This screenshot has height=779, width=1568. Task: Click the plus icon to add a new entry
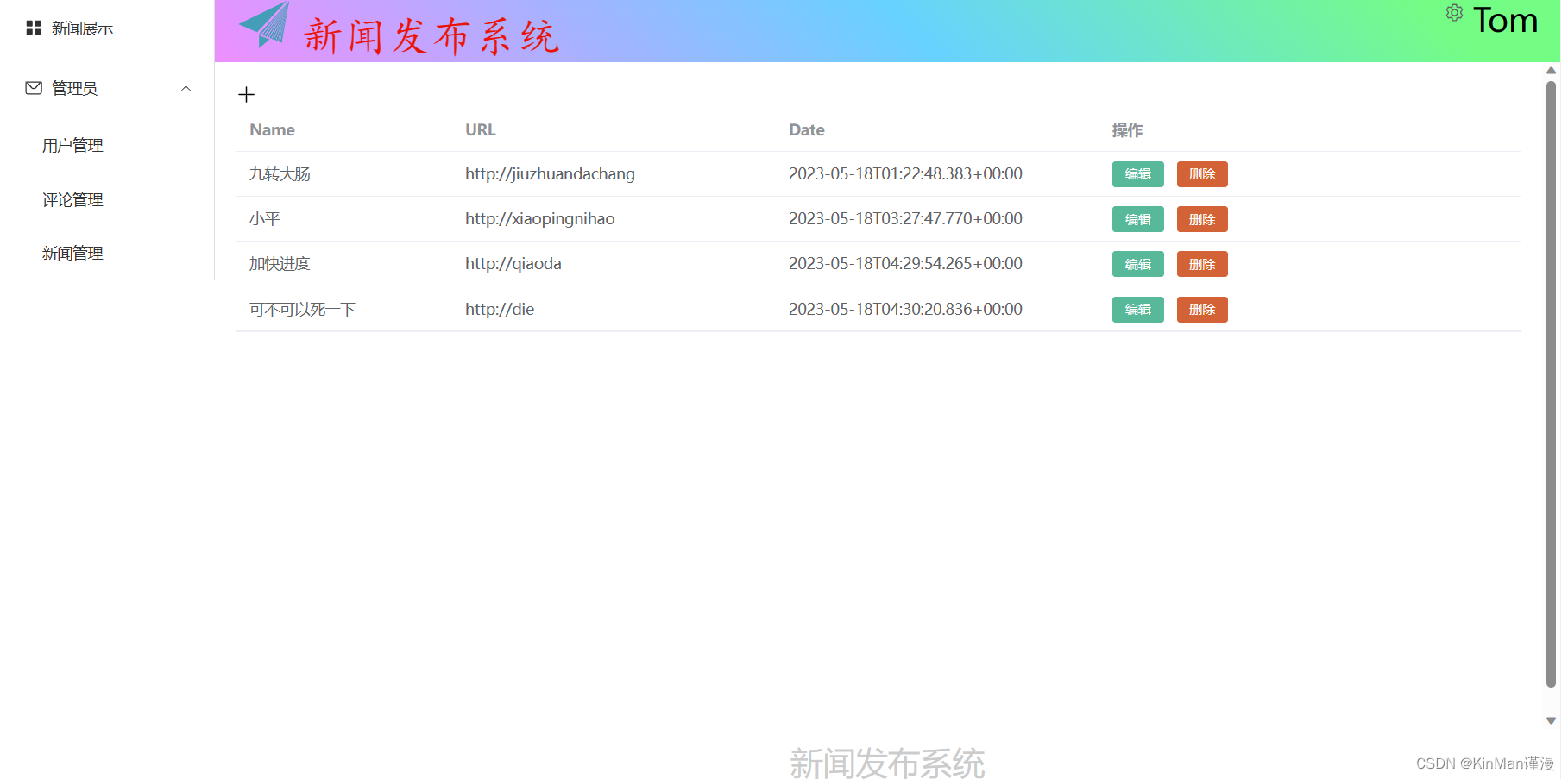pos(246,94)
